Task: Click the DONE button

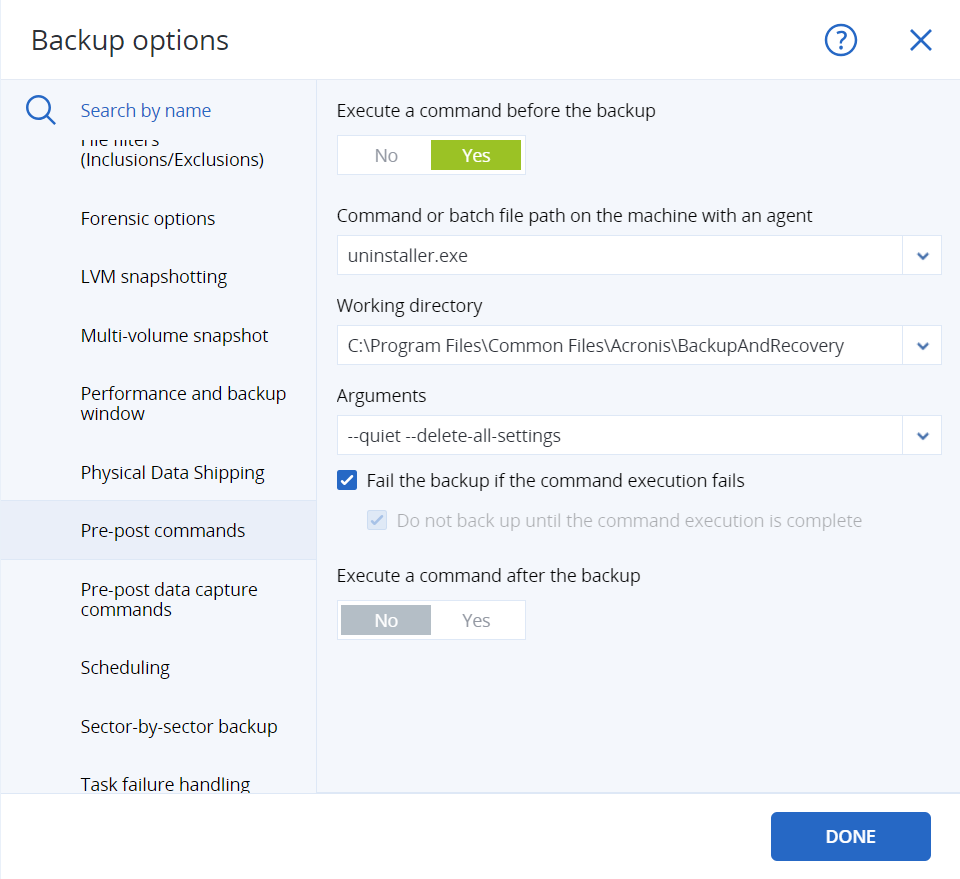Action: (x=850, y=836)
